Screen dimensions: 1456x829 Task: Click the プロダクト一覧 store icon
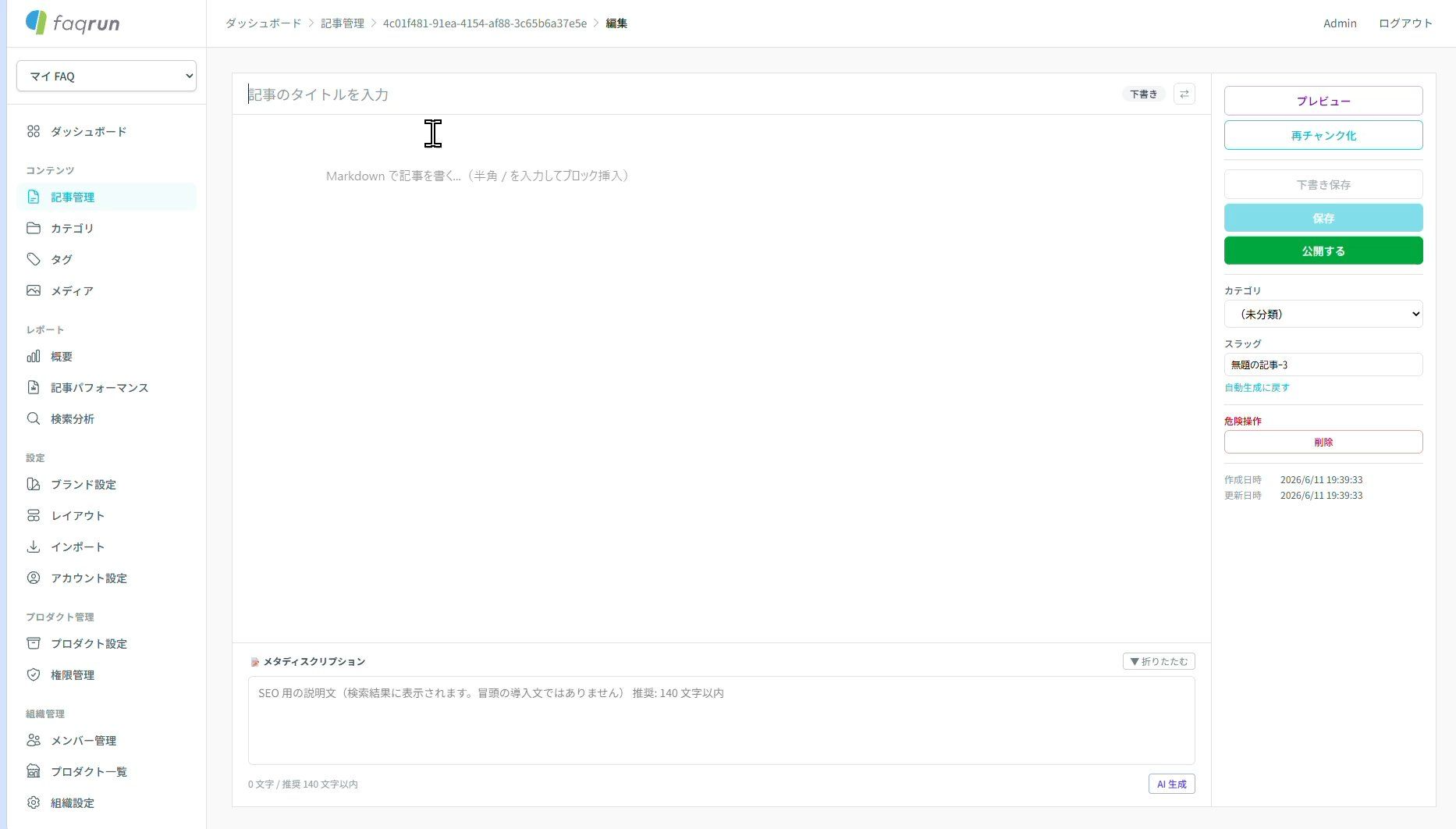click(x=34, y=771)
